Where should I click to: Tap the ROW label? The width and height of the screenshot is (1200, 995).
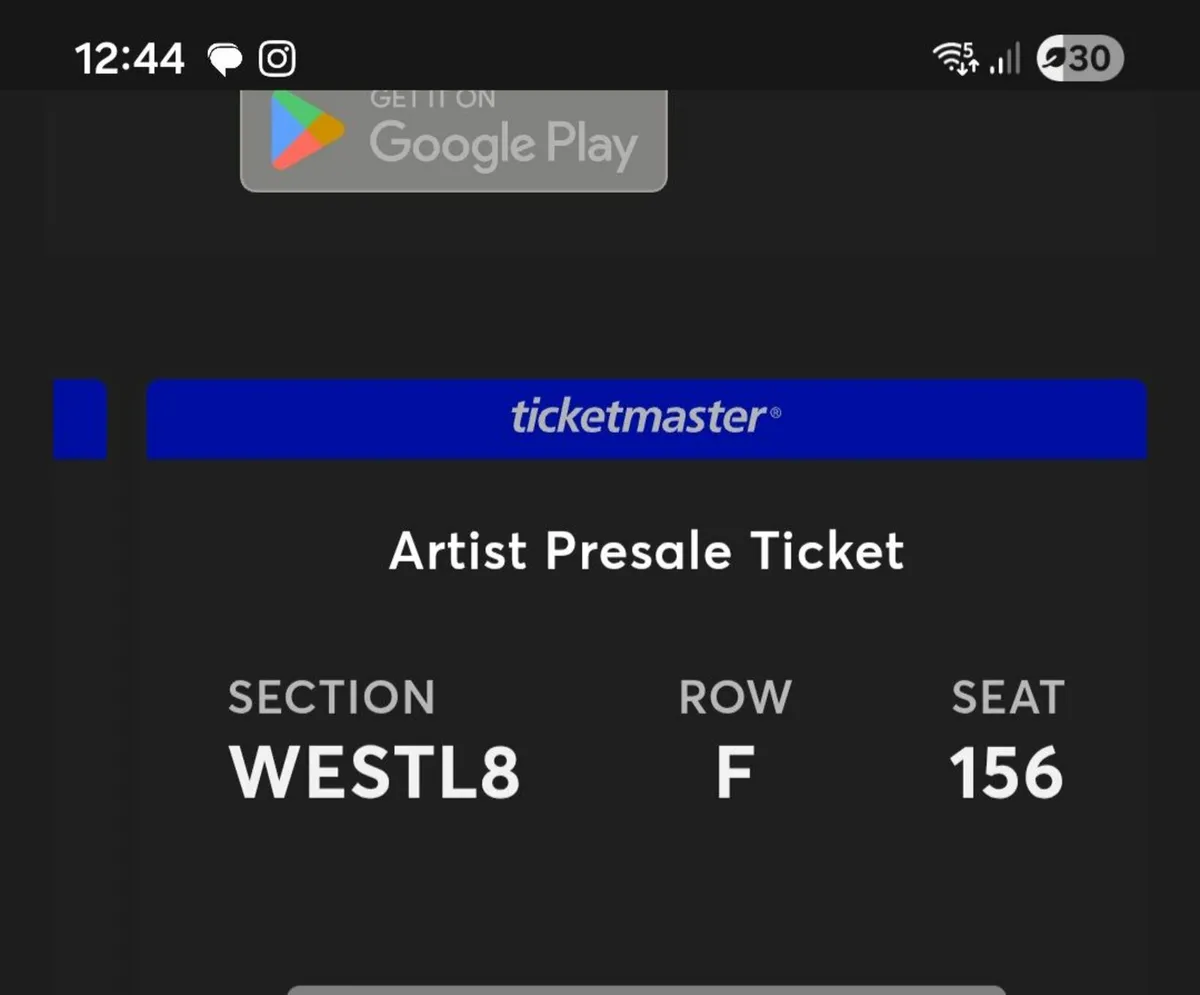click(x=735, y=697)
